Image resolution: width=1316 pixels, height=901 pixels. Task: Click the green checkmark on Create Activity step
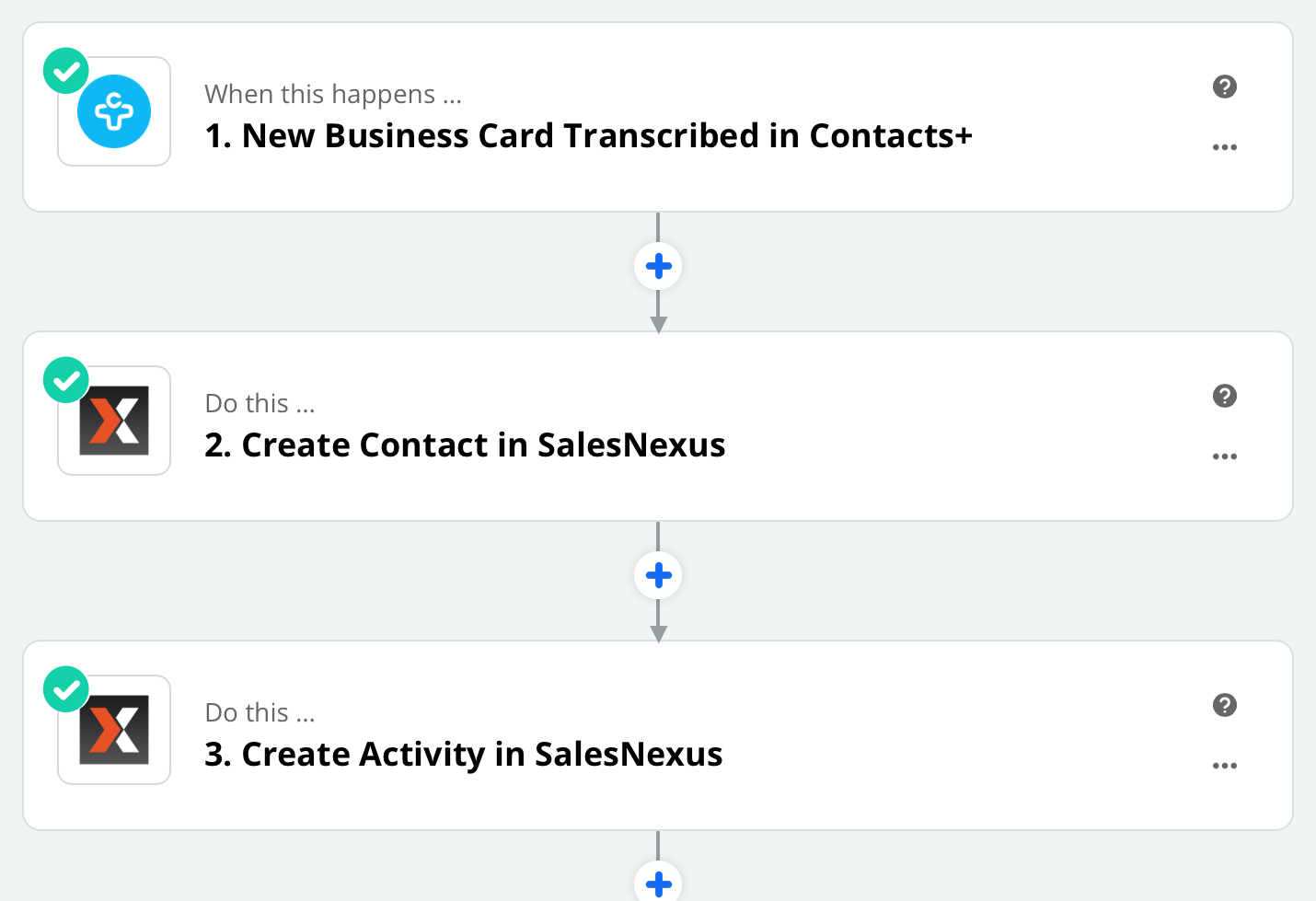point(66,689)
